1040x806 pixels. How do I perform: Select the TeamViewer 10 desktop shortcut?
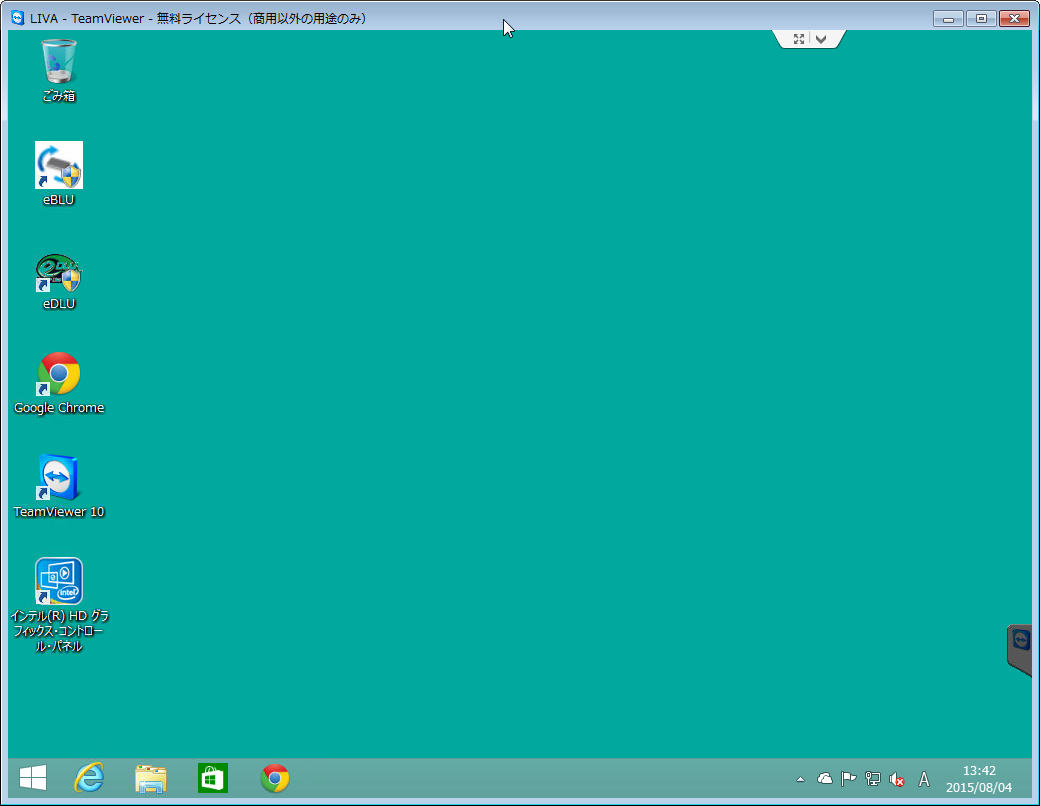[58, 486]
